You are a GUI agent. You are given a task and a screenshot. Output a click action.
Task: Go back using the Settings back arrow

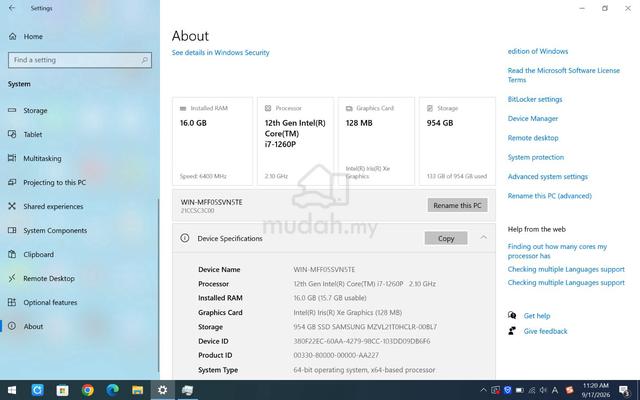[x=12, y=8]
